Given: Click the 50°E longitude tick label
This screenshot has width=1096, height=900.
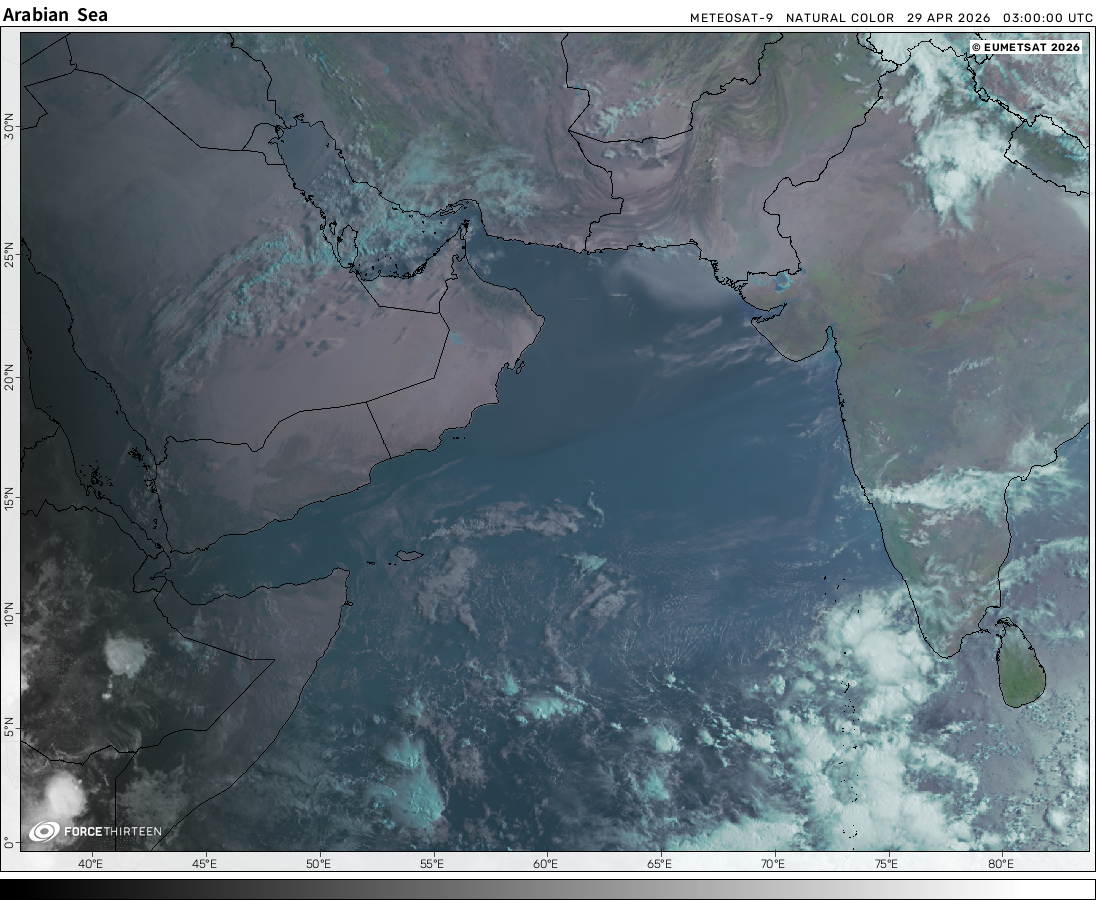Looking at the screenshot, I should click(318, 864).
